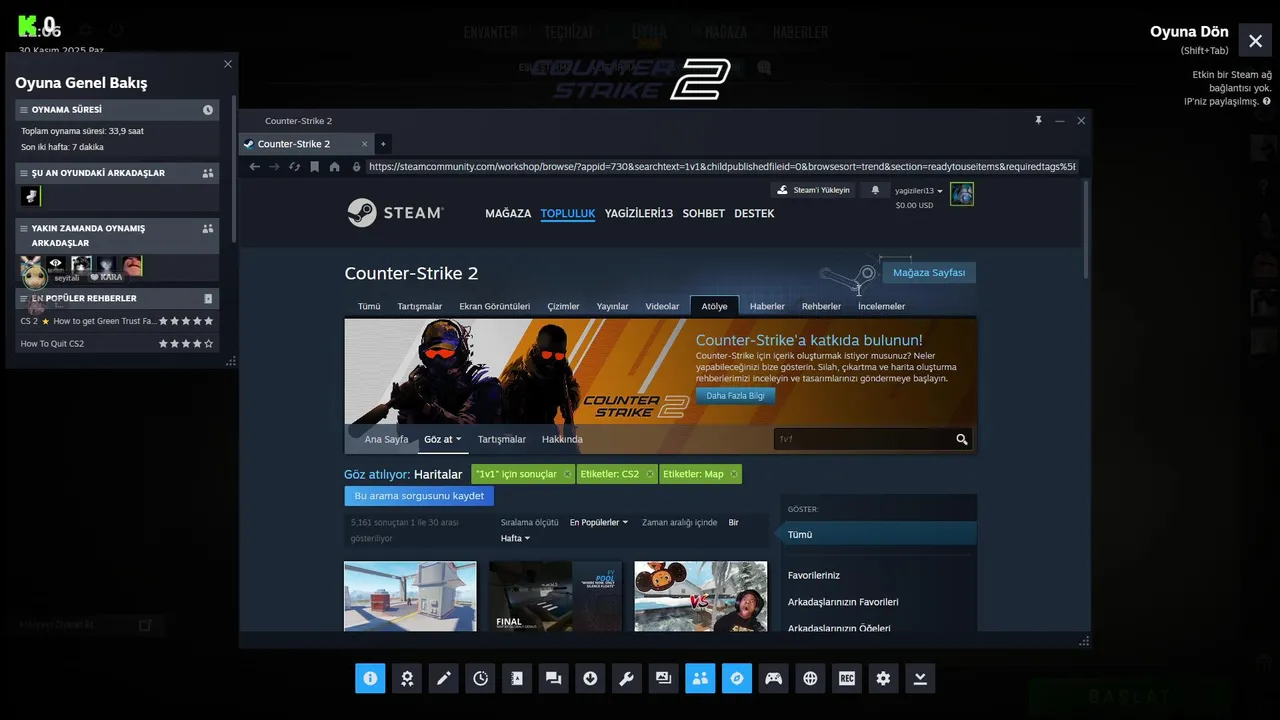
Task: Click Ana Sayfa workshop link
Action: coord(386,439)
